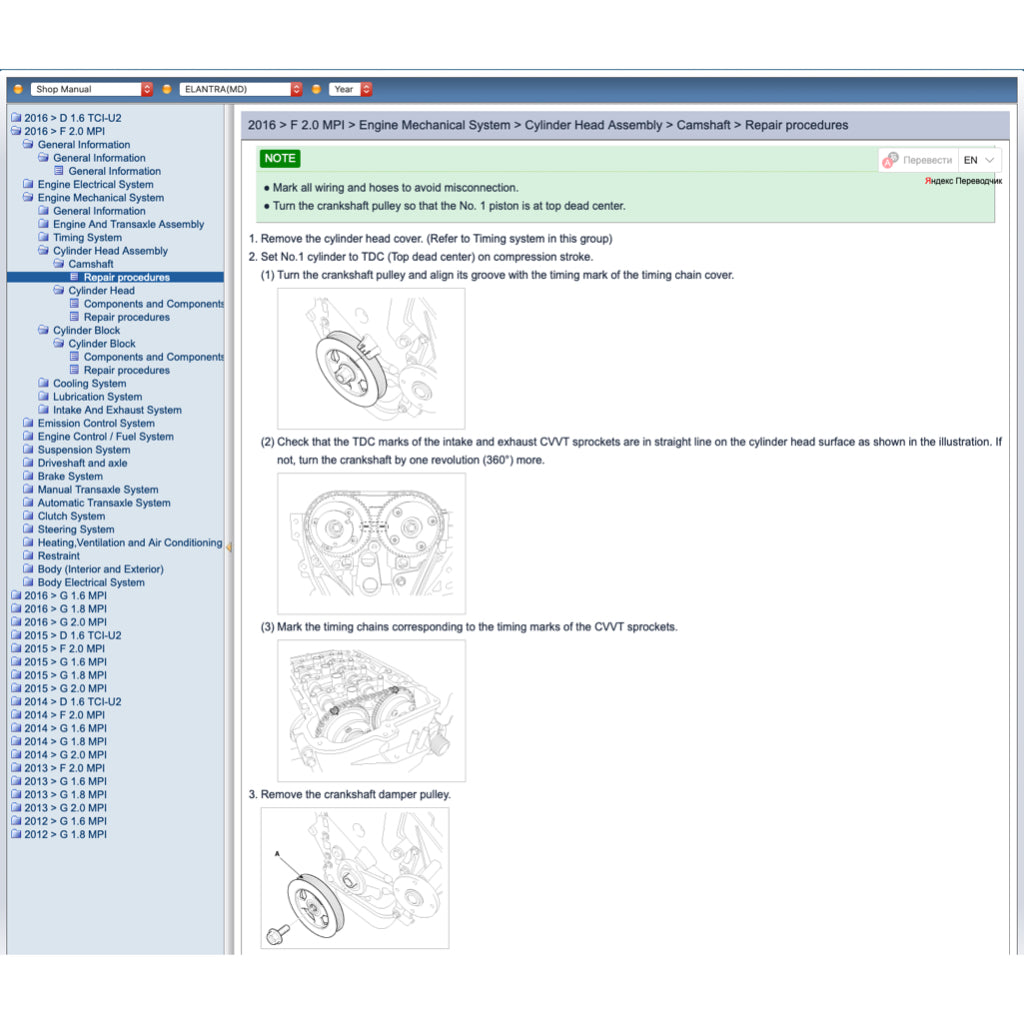Open the Year dropdown selector
This screenshot has width=1024, height=1024.
coord(352,89)
